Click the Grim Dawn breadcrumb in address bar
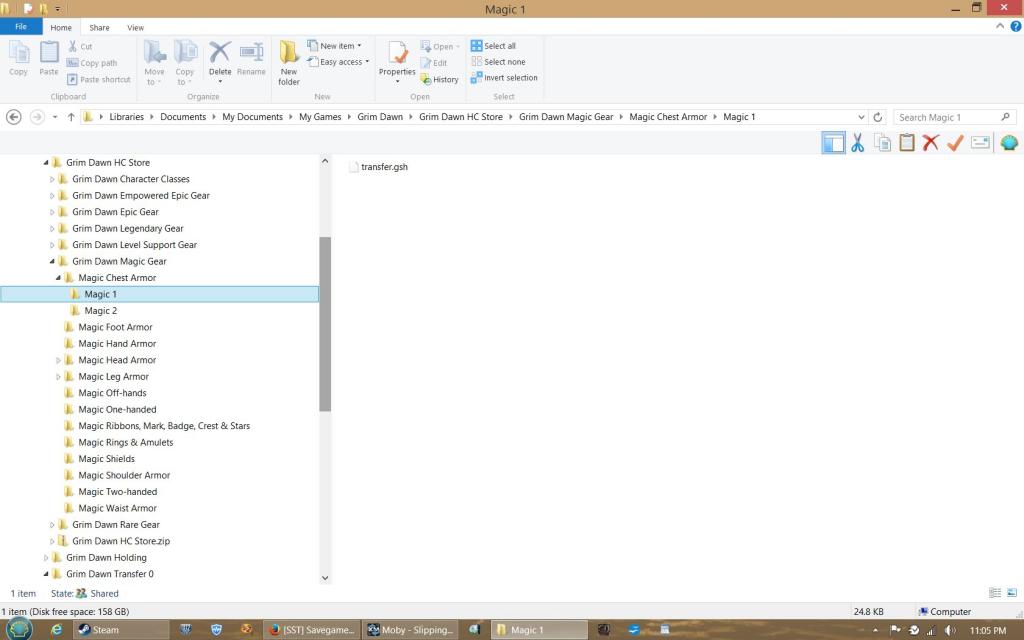The height and width of the screenshot is (640, 1024). pyautogui.click(x=380, y=117)
